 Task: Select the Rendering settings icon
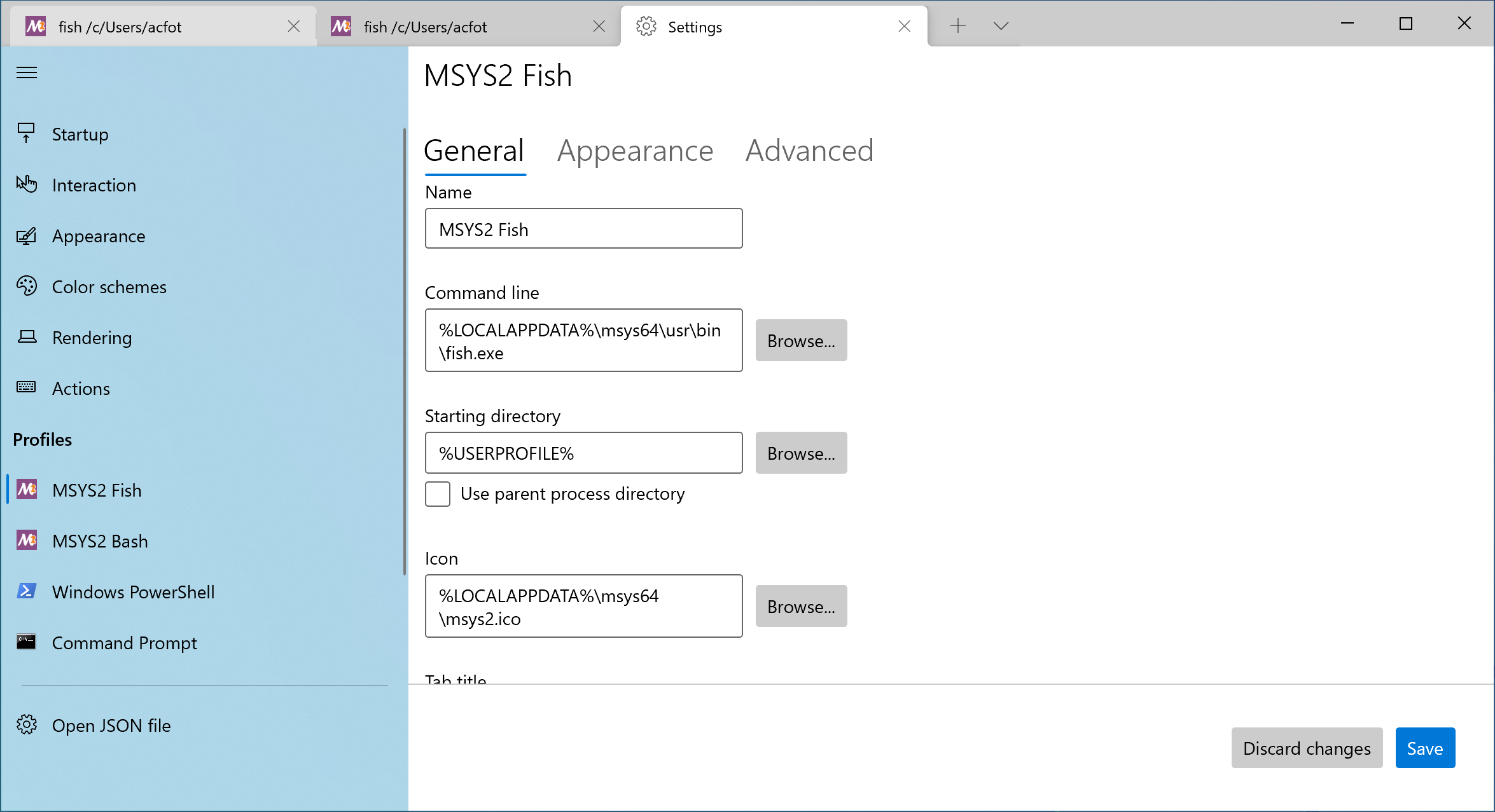click(x=27, y=337)
